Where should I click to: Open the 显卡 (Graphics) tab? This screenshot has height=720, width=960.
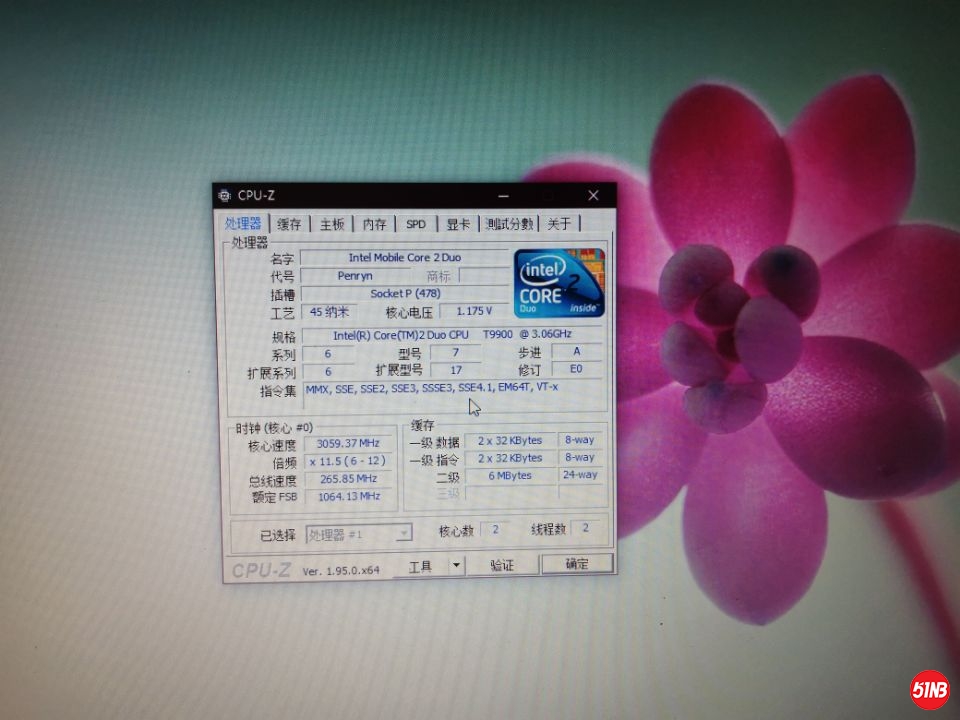click(x=458, y=224)
